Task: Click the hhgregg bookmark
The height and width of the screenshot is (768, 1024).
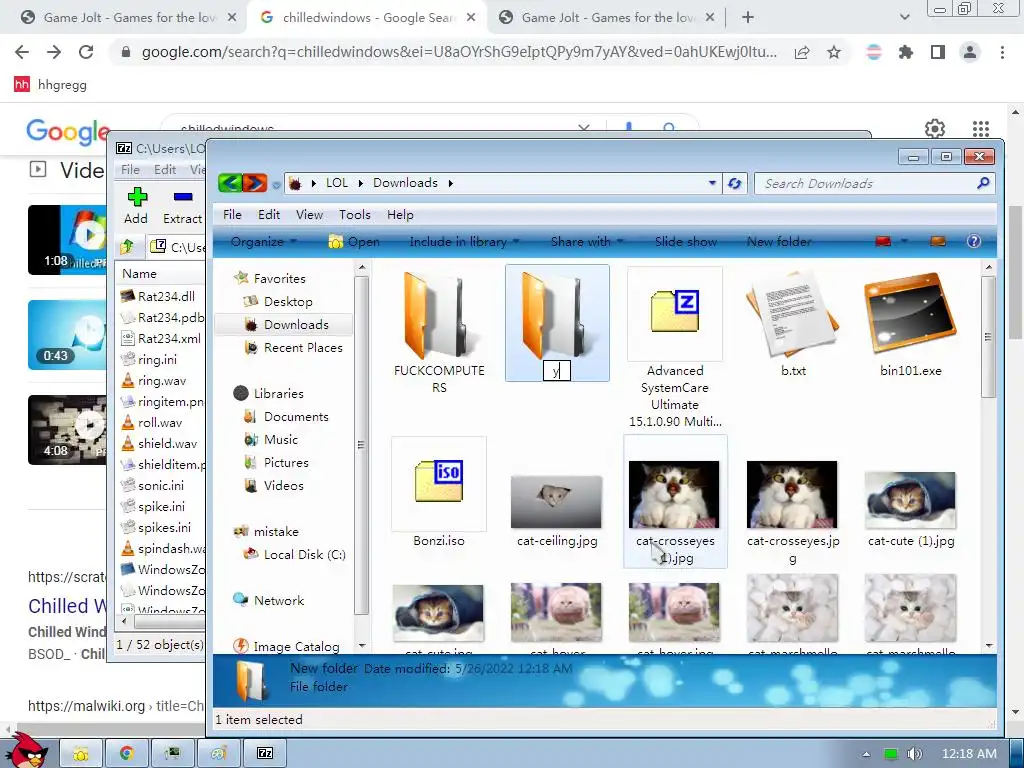Action: click(x=51, y=84)
